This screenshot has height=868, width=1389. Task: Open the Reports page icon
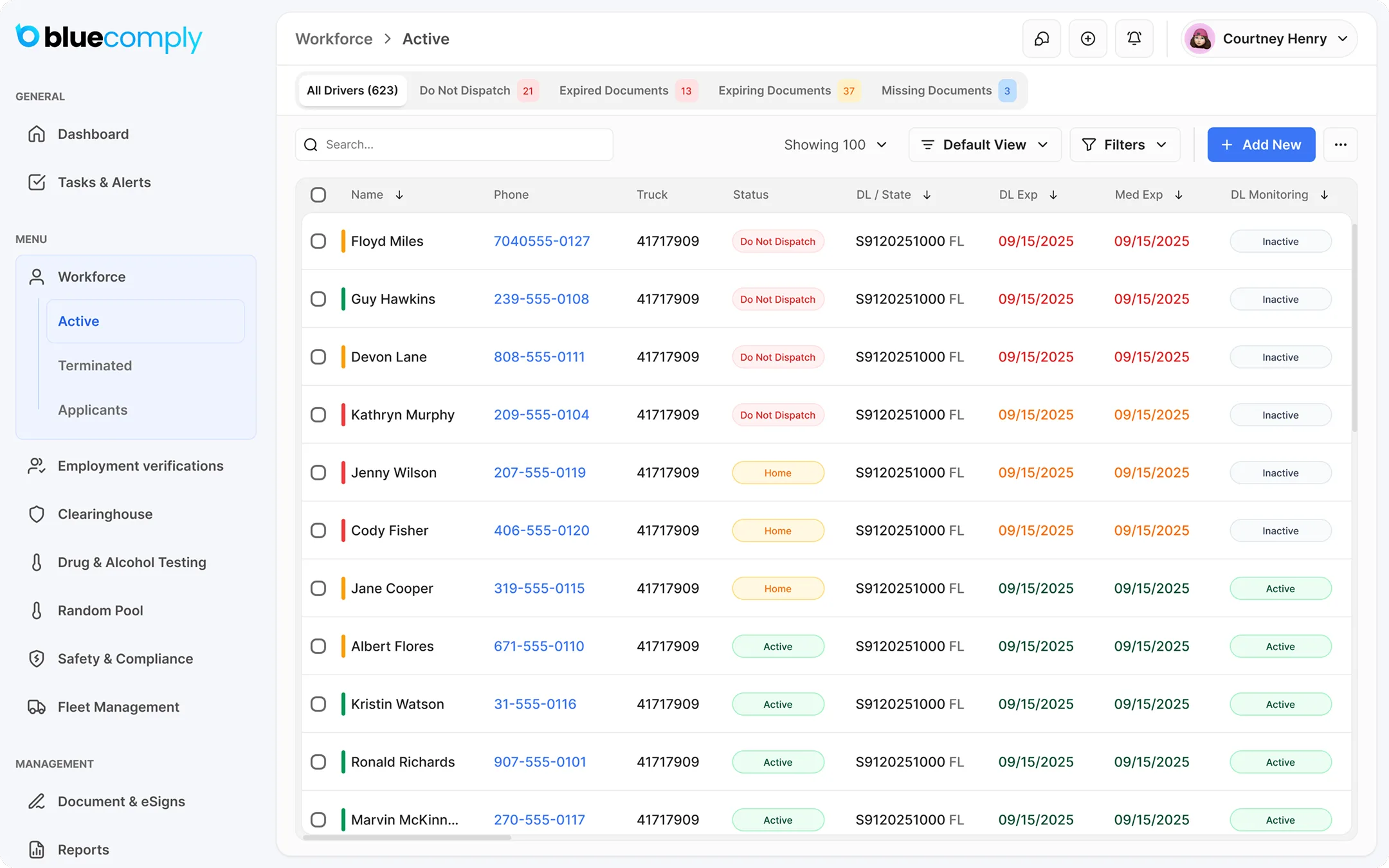(37, 849)
